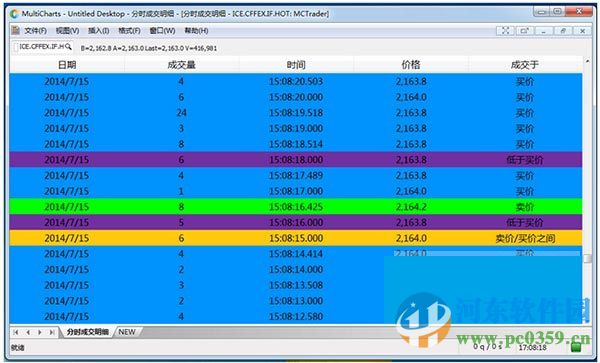The image size is (600, 363).
Task: Open the document icon left of 文件 menu
Action: (16, 30)
